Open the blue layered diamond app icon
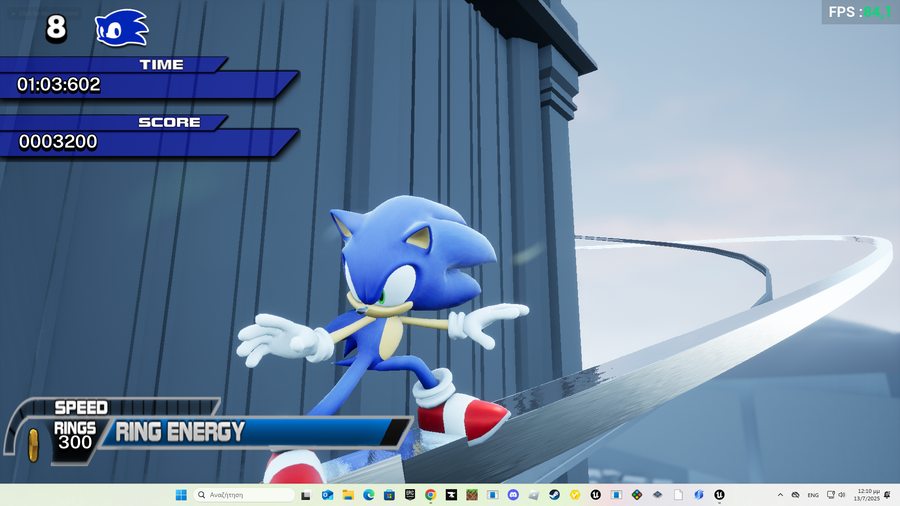The image size is (900, 506). (x=658, y=495)
